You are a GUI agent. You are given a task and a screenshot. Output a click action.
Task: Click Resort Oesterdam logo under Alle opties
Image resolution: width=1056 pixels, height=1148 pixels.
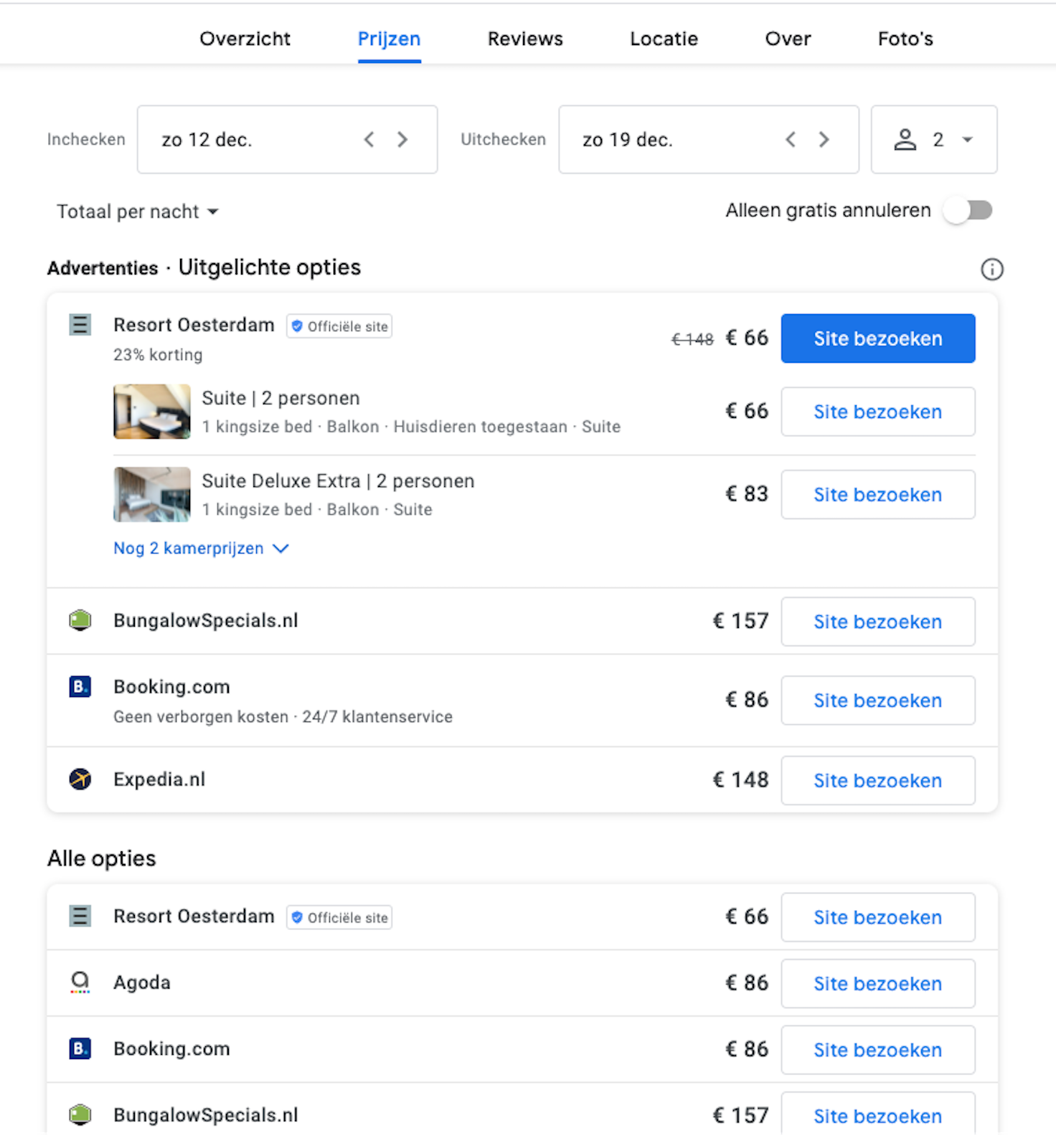tap(80, 916)
